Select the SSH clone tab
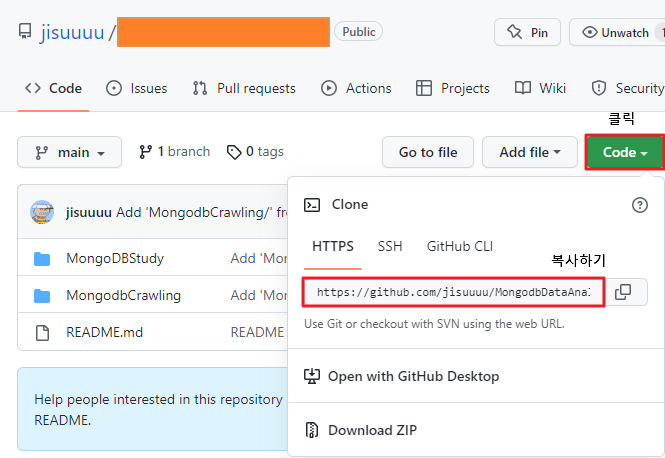The width and height of the screenshot is (665, 458). [390, 246]
